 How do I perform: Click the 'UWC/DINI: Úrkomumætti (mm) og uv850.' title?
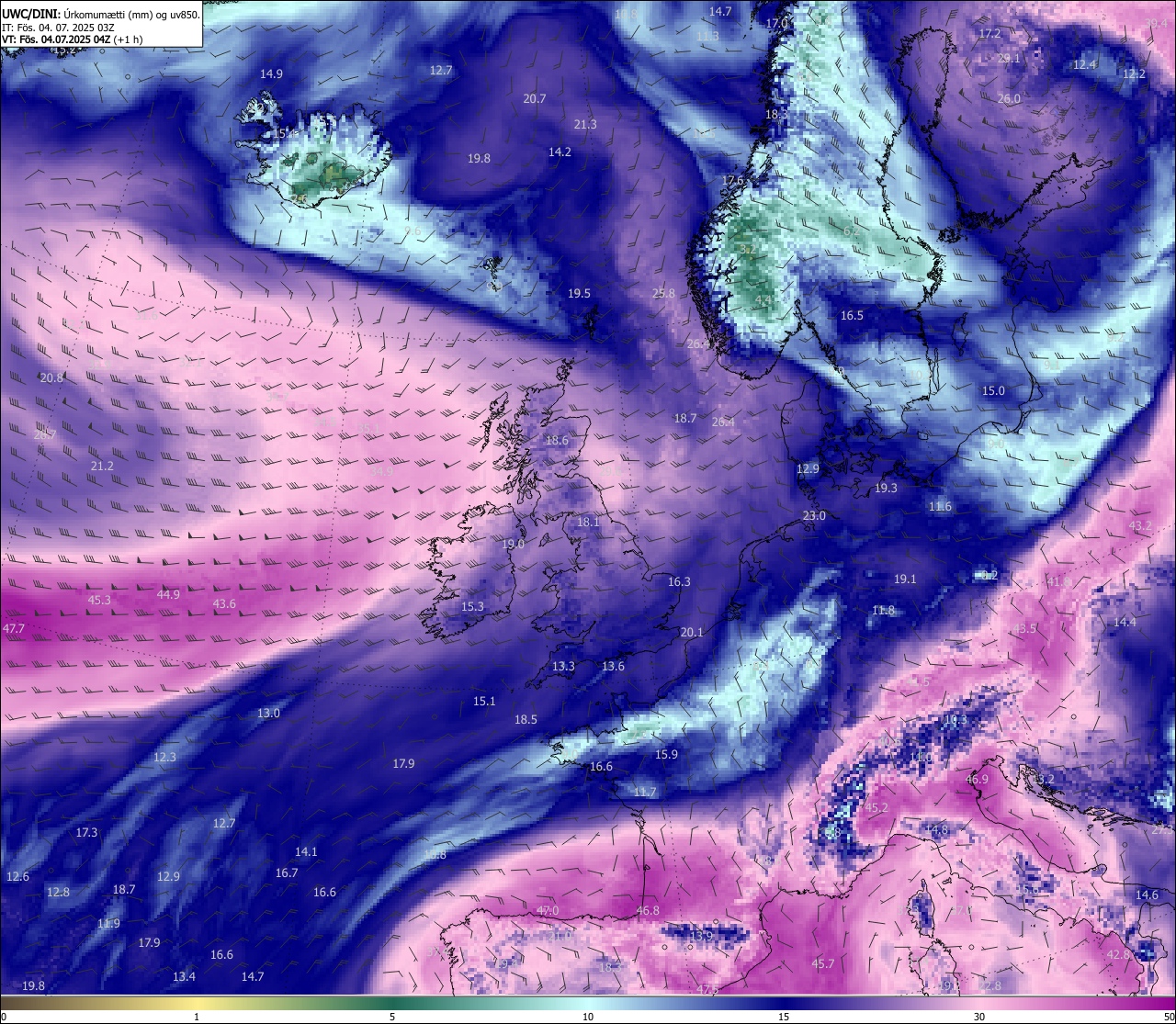(101, 15)
